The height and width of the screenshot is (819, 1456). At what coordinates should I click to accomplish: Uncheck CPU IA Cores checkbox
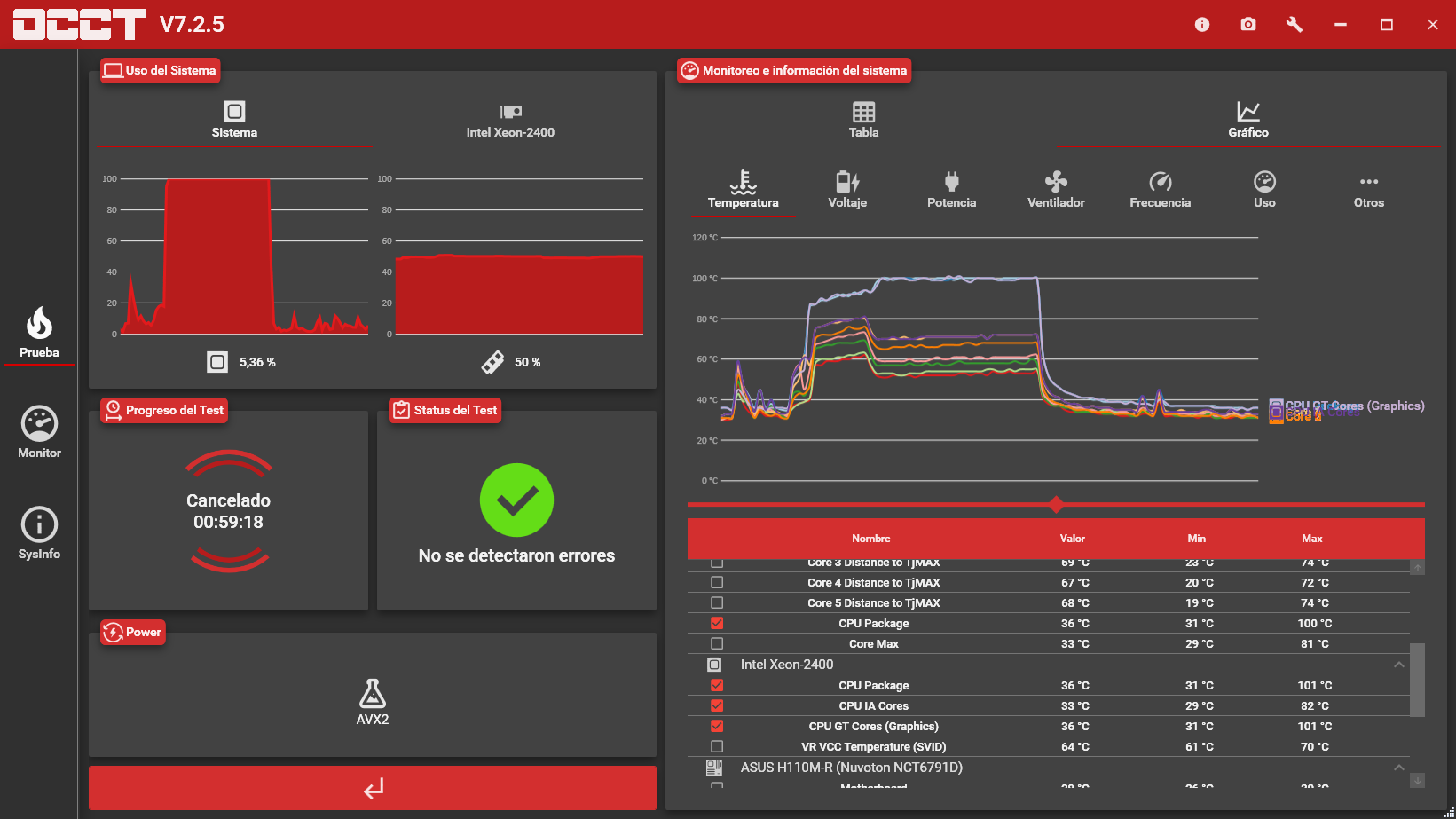717,705
